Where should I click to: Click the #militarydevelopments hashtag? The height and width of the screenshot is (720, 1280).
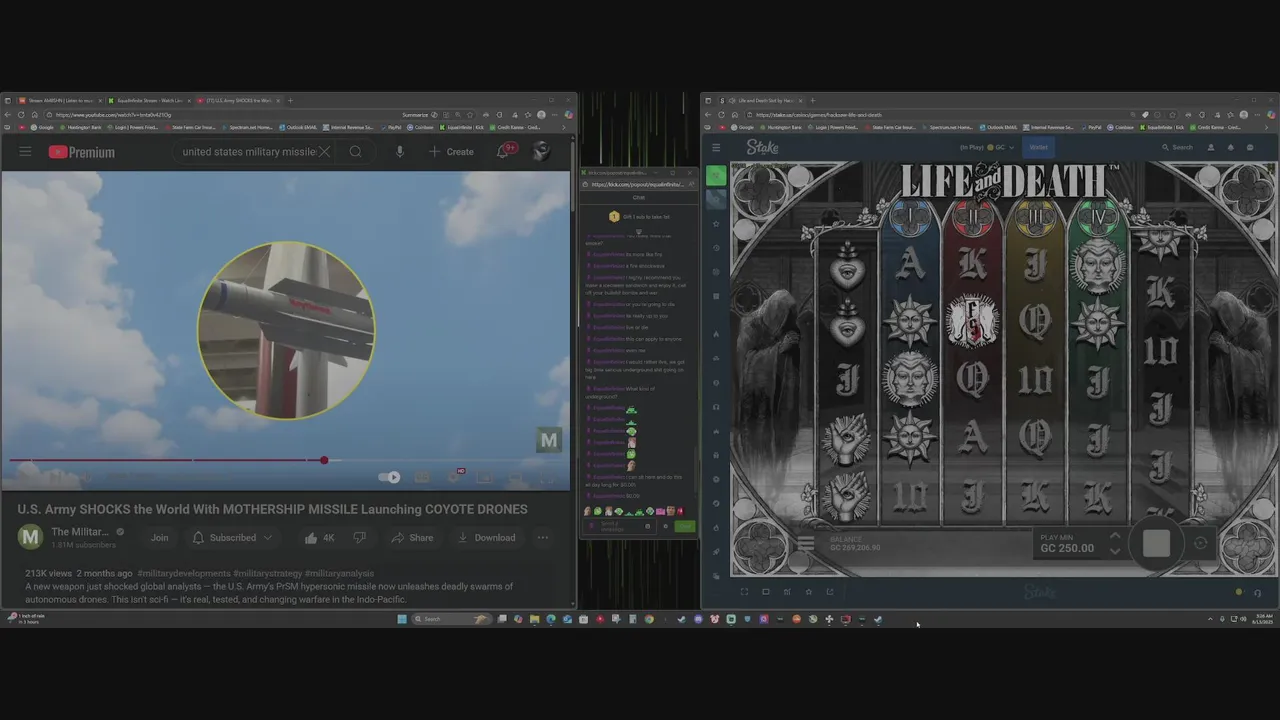[x=184, y=573]
